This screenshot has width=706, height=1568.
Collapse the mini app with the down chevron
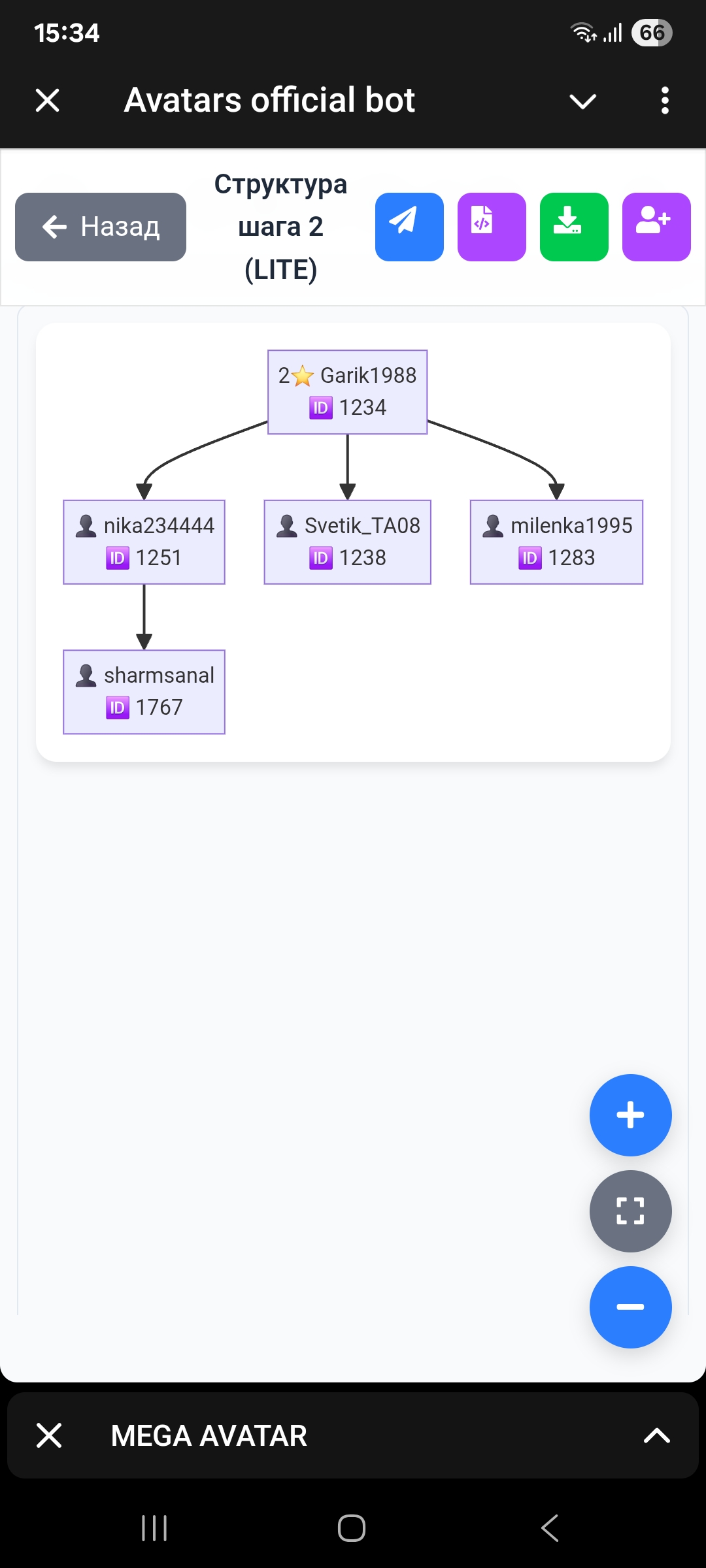point(582,101)
